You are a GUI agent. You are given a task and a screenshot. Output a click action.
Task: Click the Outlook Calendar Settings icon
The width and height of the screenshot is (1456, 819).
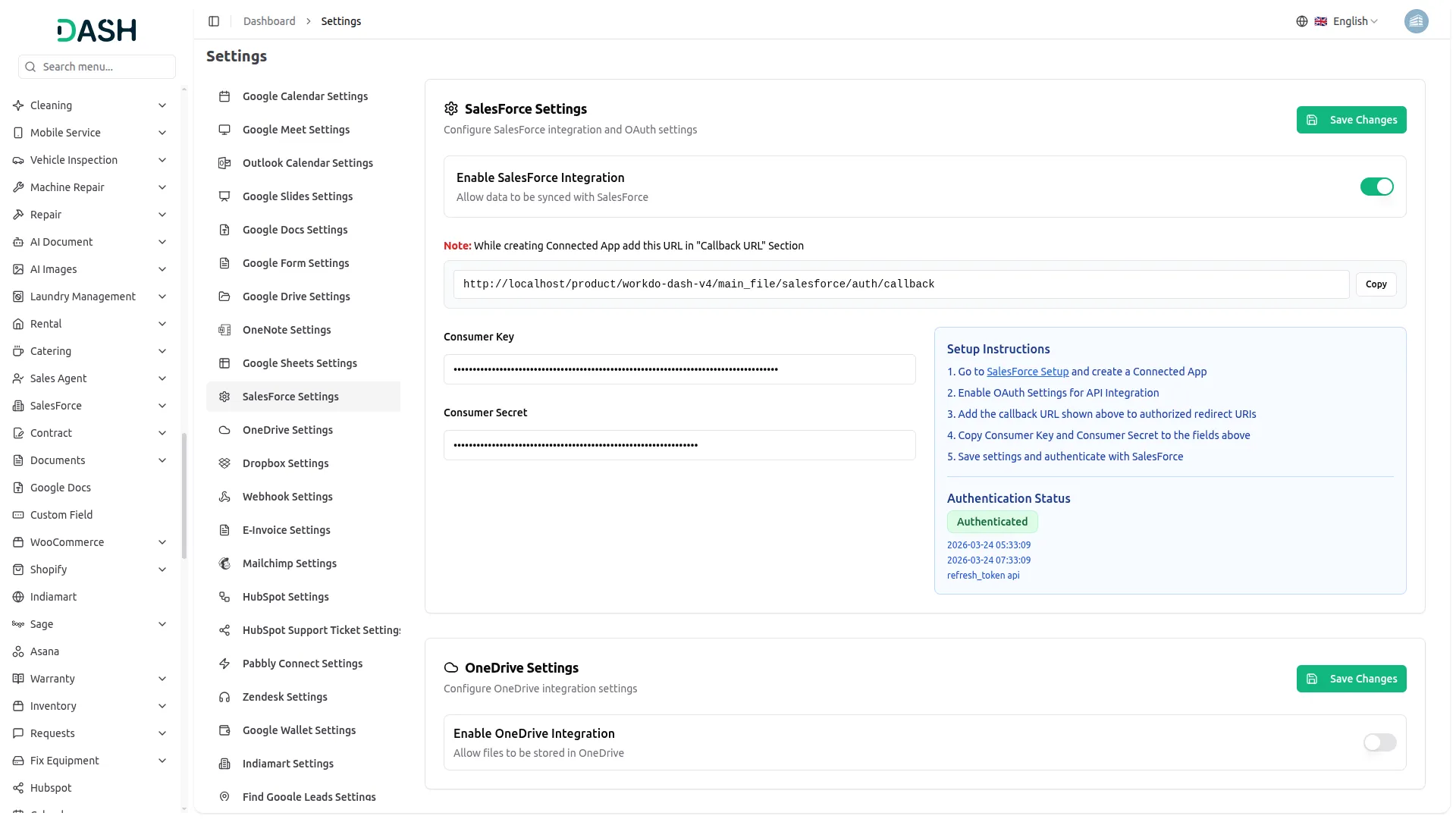[x=224, y=163]
